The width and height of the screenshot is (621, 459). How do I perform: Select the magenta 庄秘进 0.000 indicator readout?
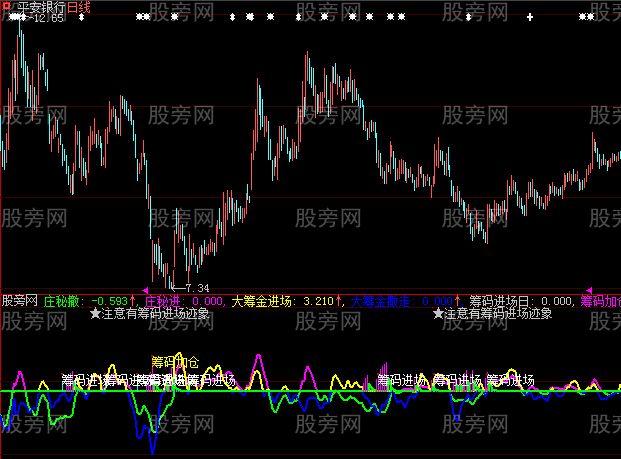pos(184,301)
